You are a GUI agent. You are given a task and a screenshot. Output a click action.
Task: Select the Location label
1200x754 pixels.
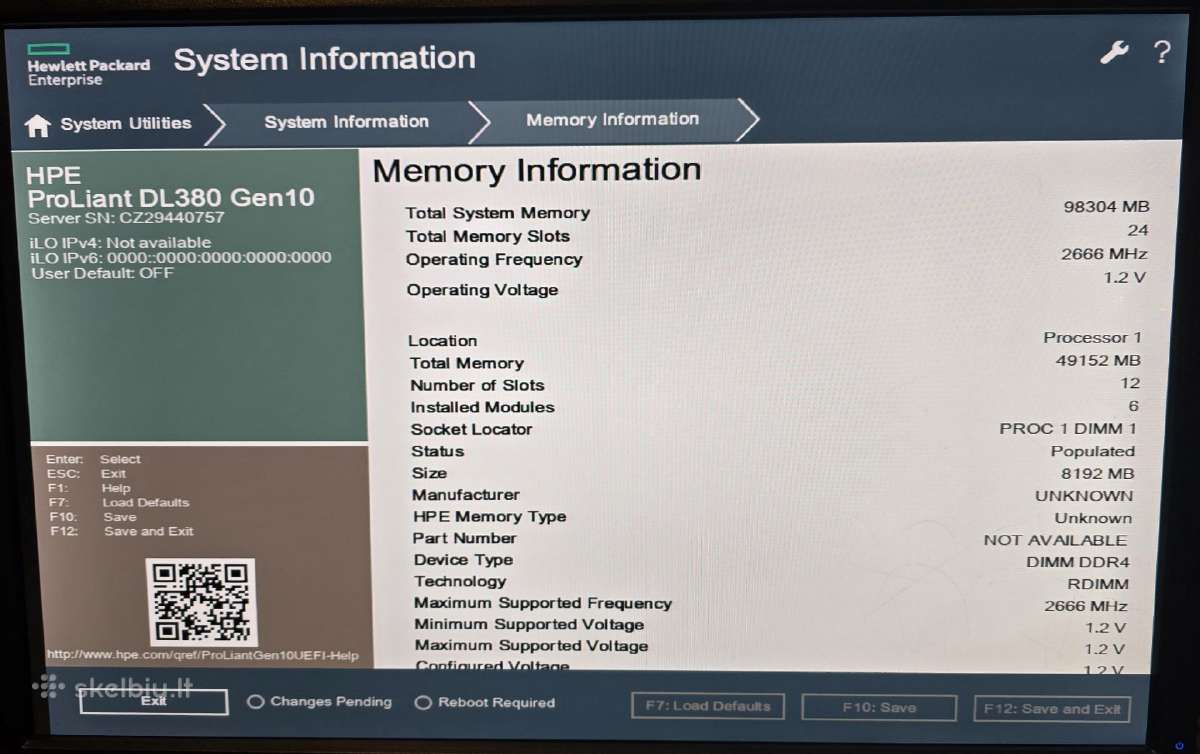(x=443, y=341)
